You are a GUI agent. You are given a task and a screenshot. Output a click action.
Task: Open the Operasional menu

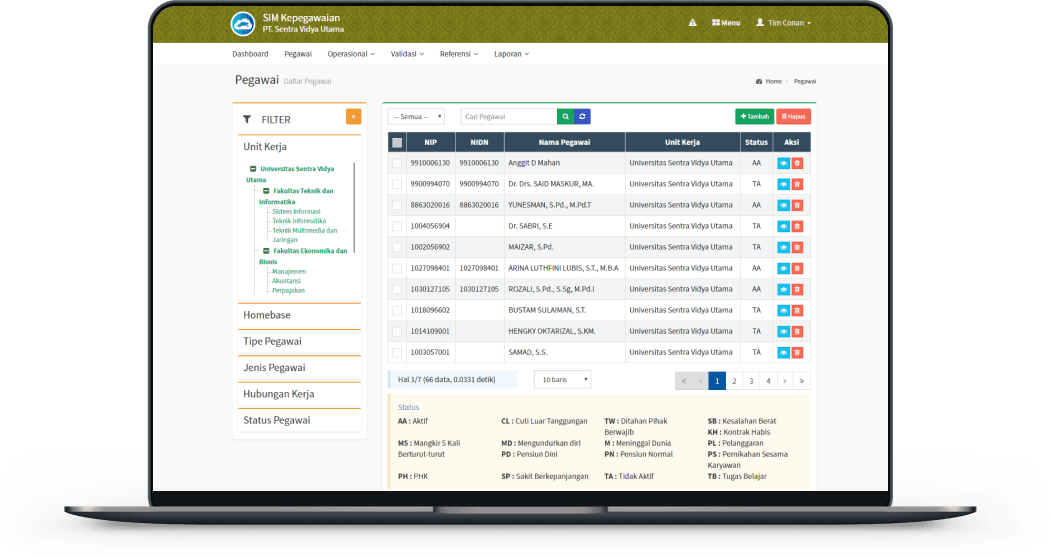click(351, 54)
